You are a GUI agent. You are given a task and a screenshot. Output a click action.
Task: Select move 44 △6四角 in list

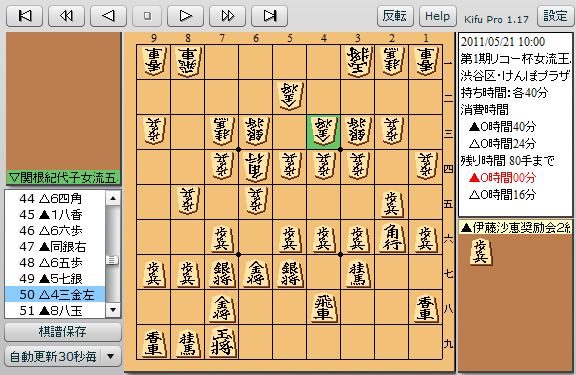55,198
